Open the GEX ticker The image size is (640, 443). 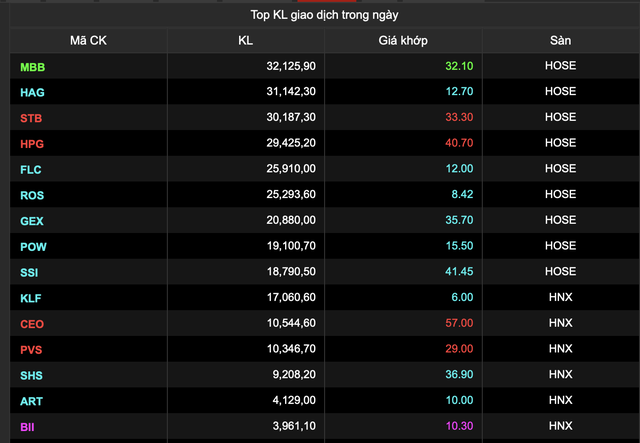(32, 221)
